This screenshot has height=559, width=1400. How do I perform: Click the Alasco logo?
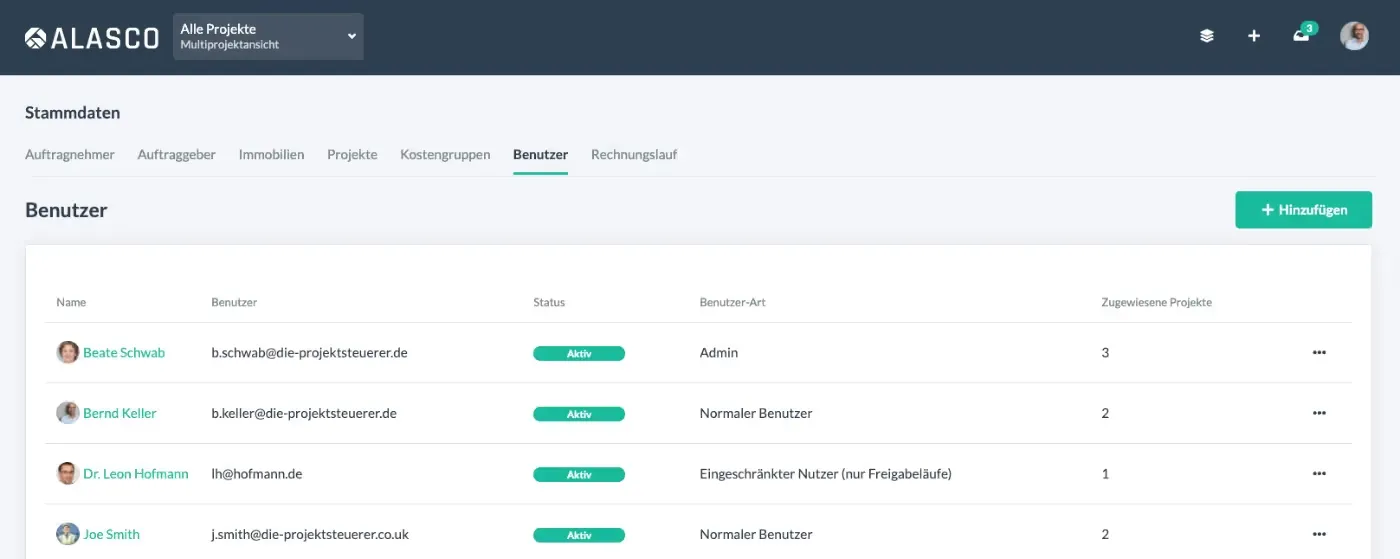92,38
